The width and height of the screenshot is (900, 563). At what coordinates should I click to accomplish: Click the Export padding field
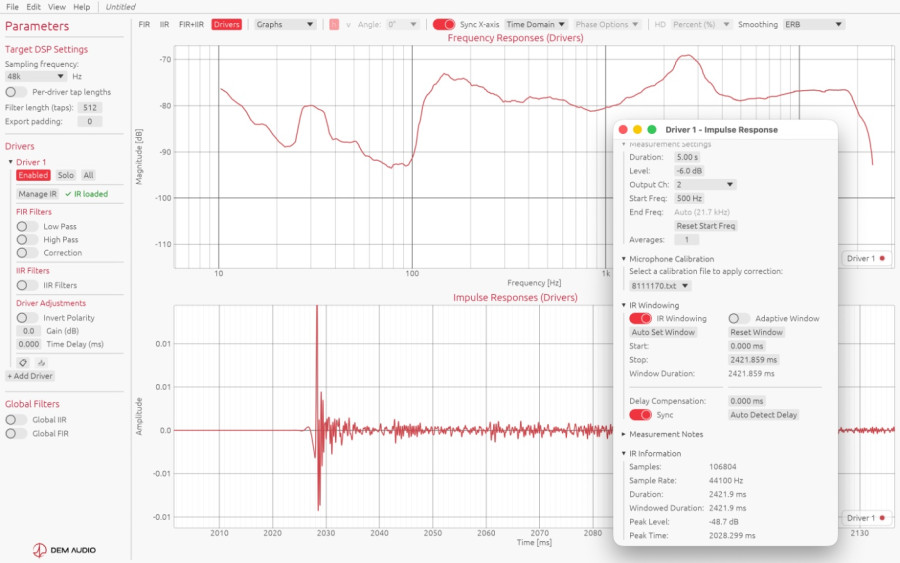90,121
